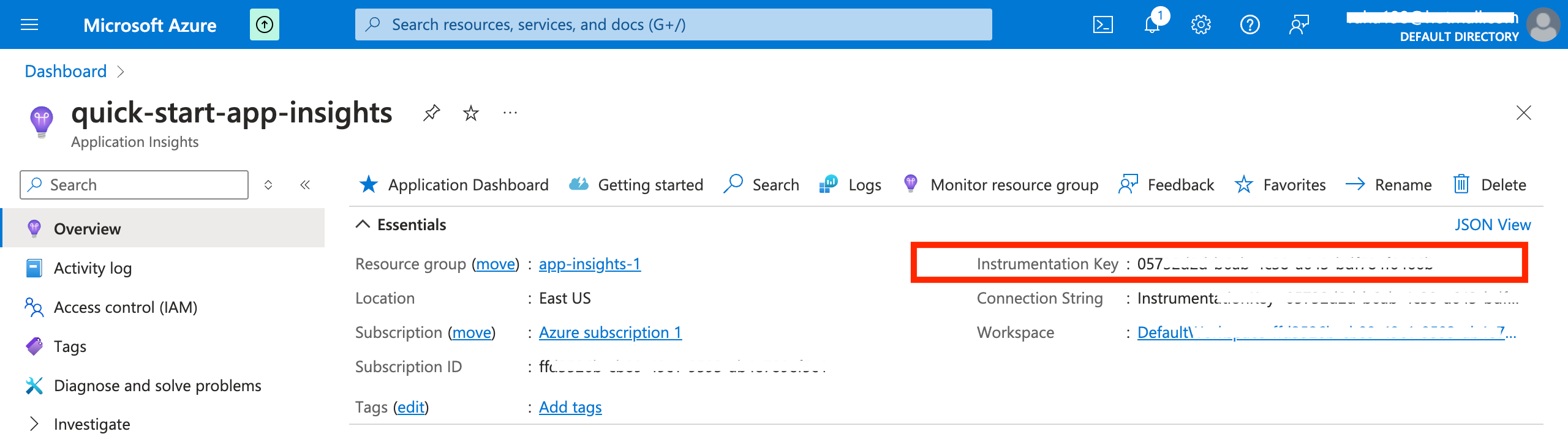Open JSON View link
The width and height of the screenshot is (1568, 434).
[x=1493, y=225]
